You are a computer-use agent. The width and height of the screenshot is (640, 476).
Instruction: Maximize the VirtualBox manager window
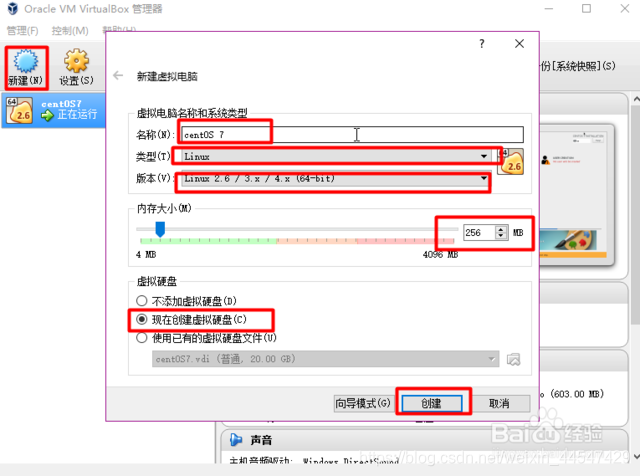[586, 9]
